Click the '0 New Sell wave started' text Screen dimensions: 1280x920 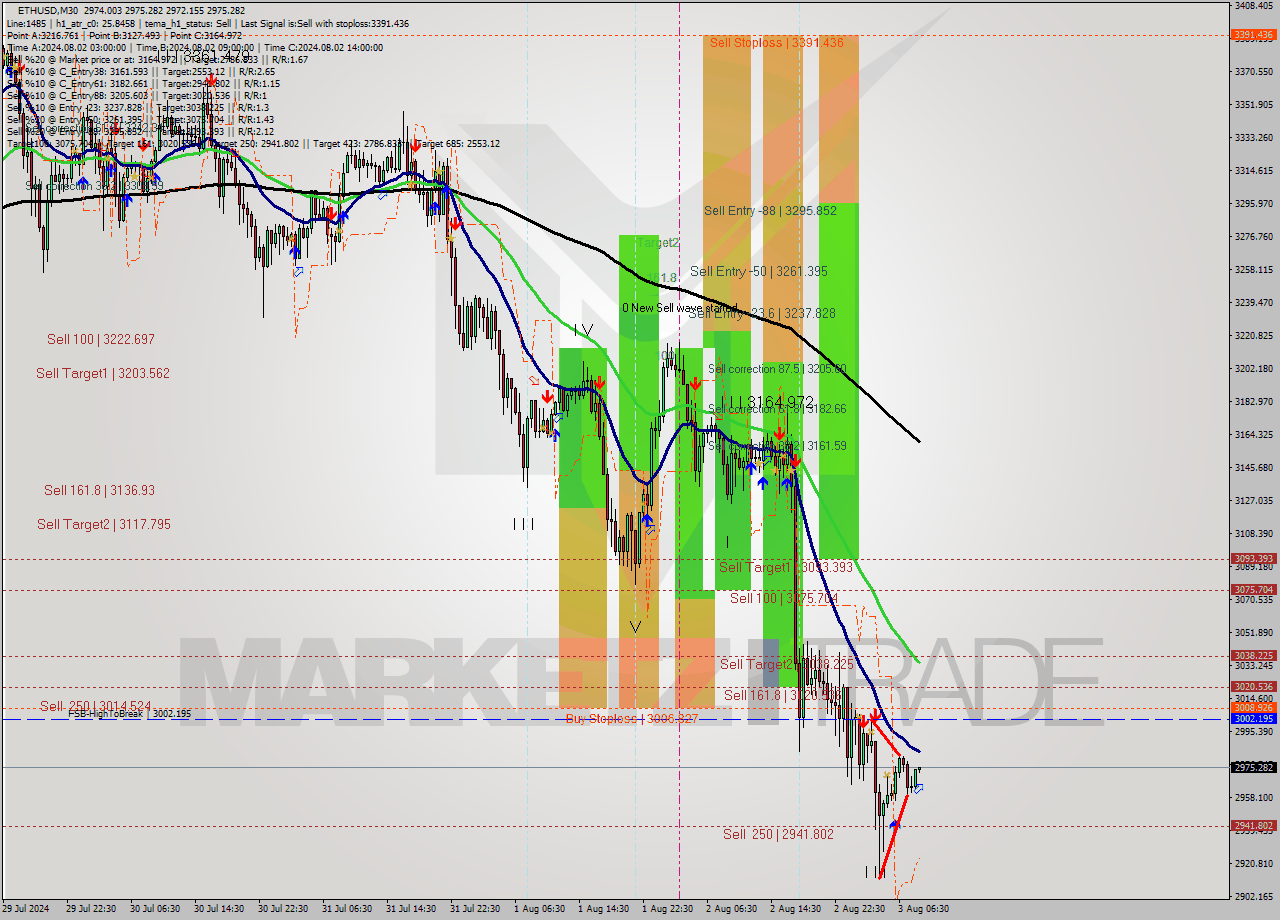point(679,308)
